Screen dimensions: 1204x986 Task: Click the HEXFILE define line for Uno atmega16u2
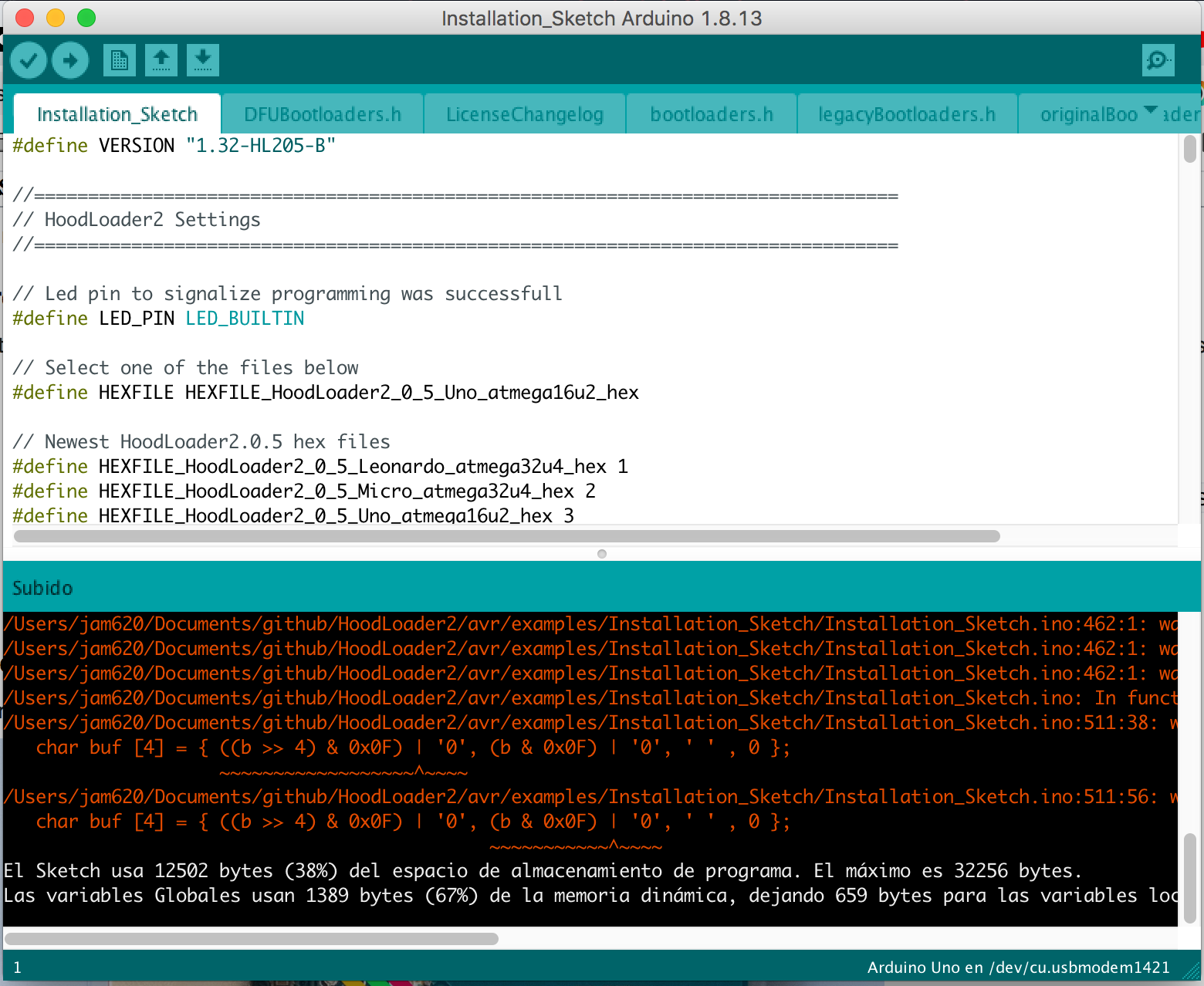pyautogui.click(x=326, y=393)
